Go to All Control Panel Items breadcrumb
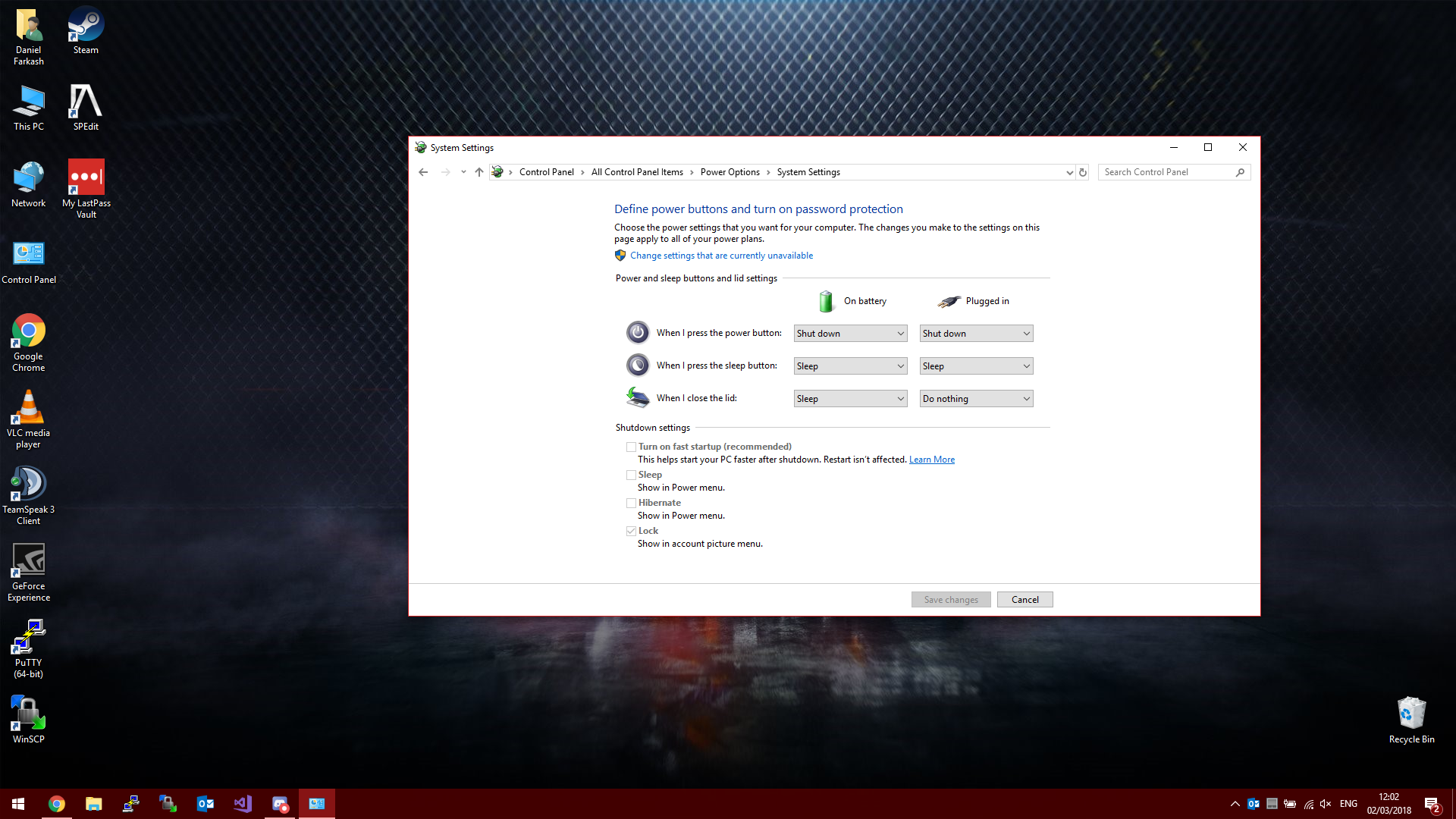Screen dimensions: 1456x819 [x=637, y=172]
